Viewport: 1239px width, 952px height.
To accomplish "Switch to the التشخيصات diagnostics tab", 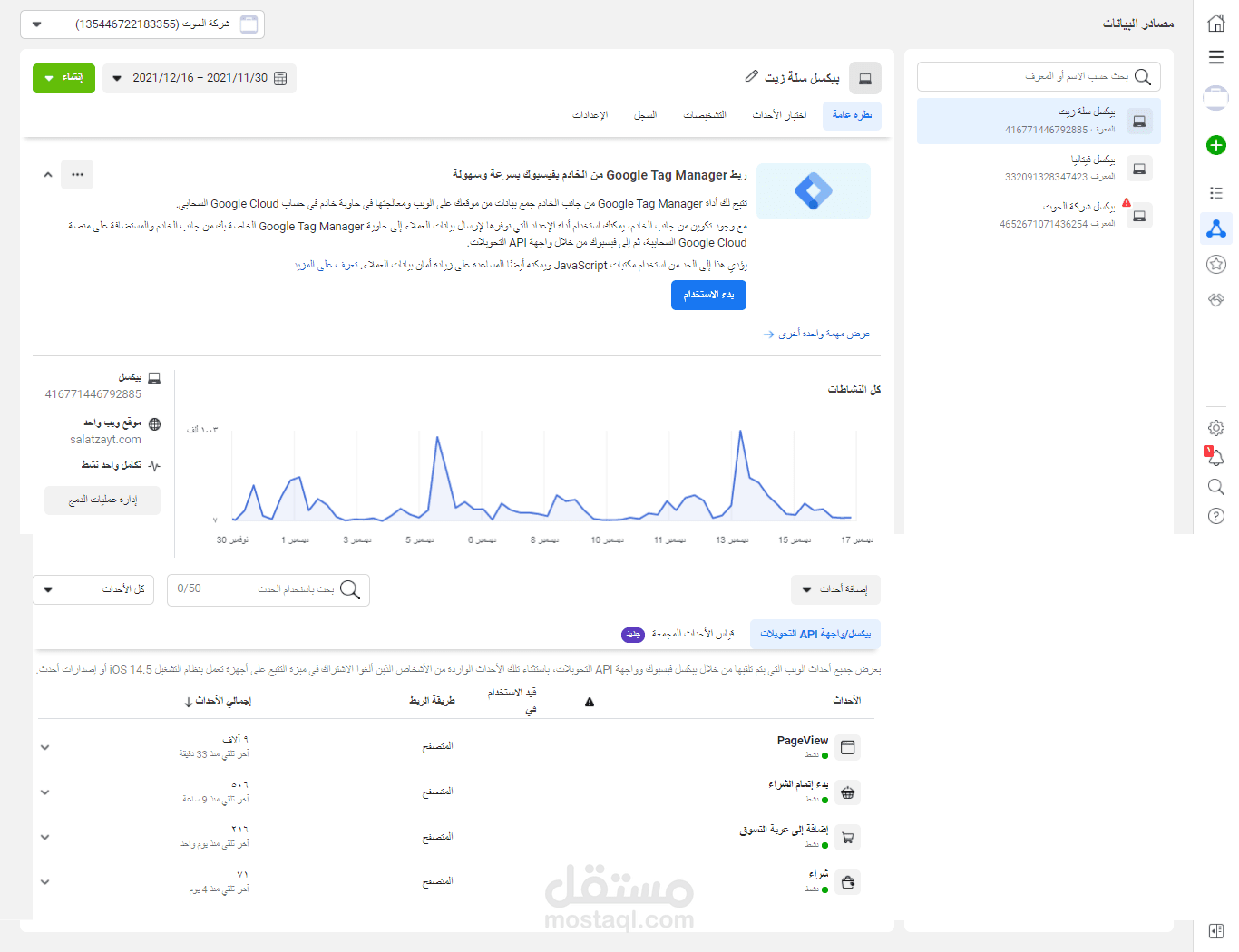I will [x=705, y=115].
